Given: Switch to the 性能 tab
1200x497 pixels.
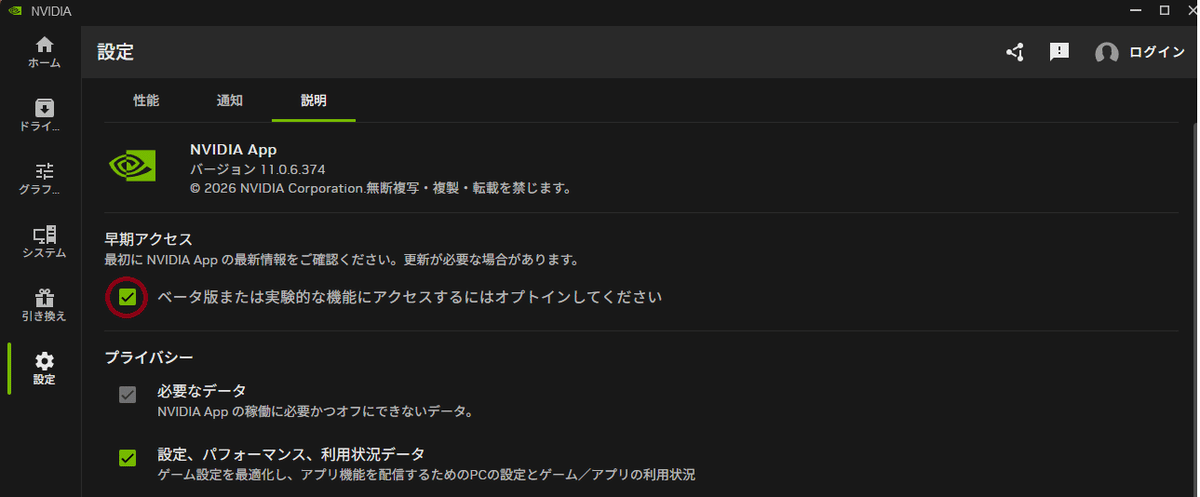Looking at the screenshot, I should (146, 100).
